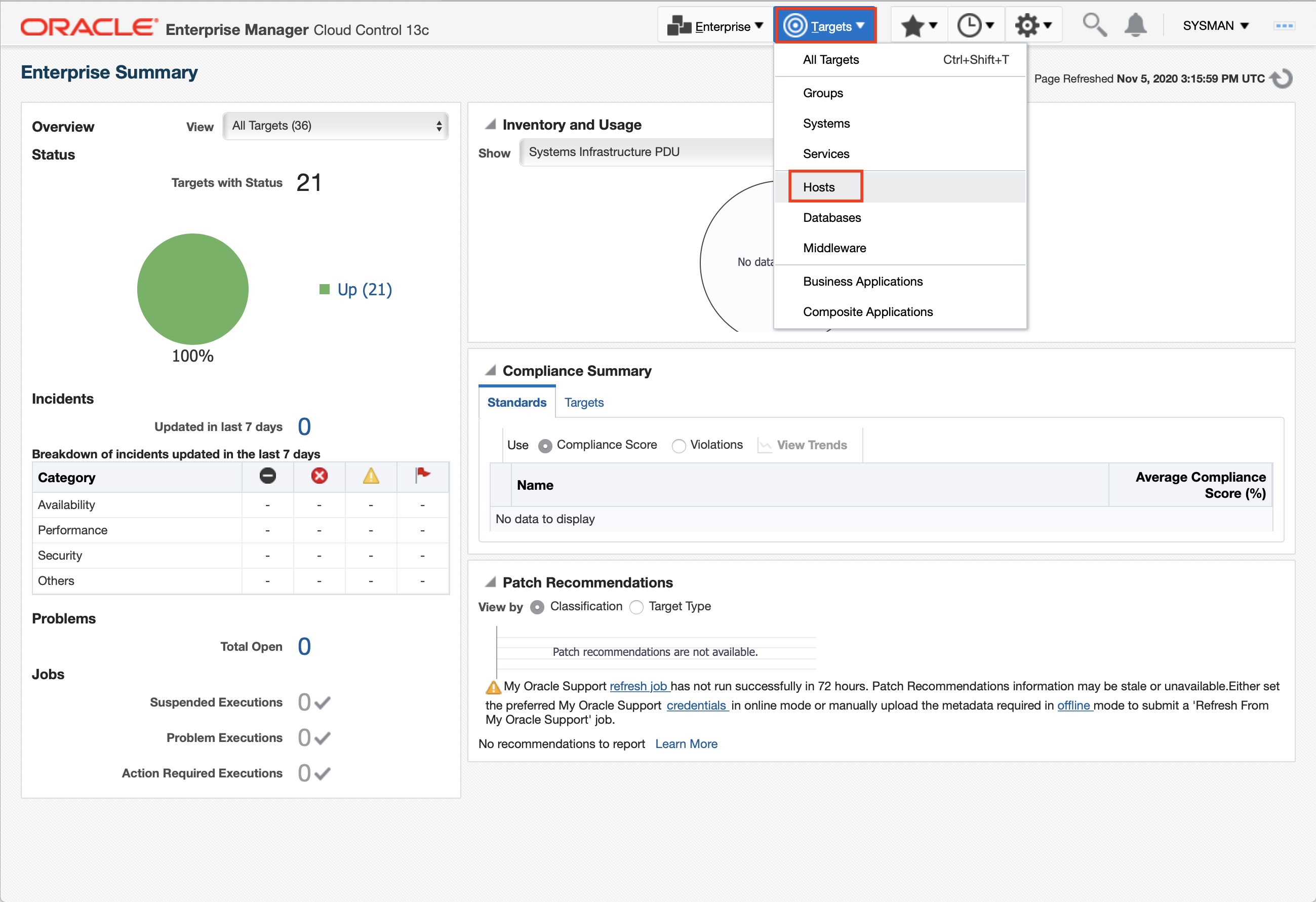Image resolution: width=1316 pixels, height=902 pixels.
Task: Click the green Up legend swatch
Action: pyautogui.click(x=325, y=290)
